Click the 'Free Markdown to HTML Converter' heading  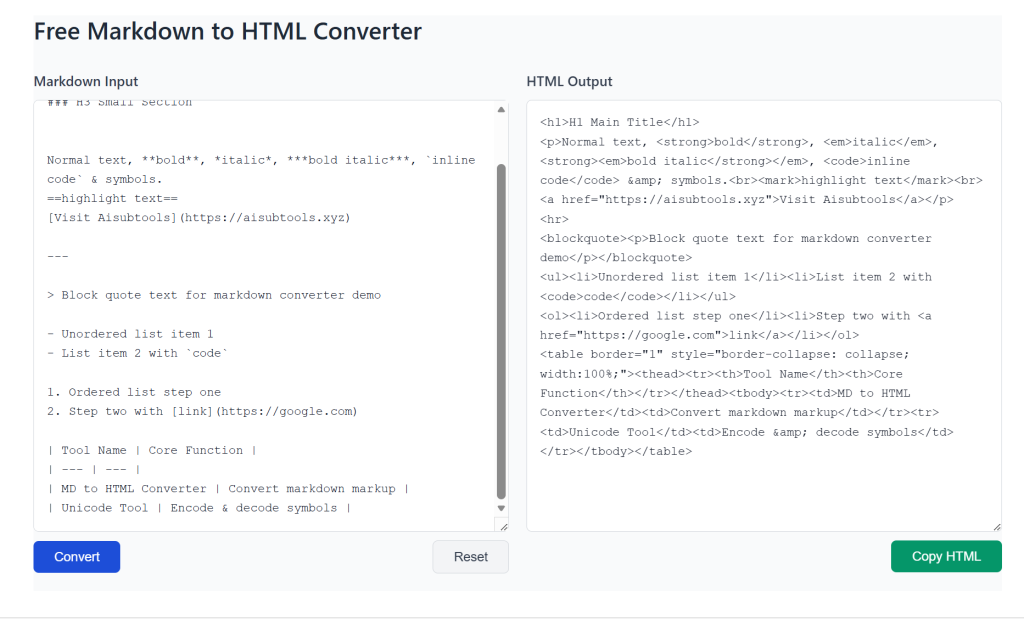227,31
